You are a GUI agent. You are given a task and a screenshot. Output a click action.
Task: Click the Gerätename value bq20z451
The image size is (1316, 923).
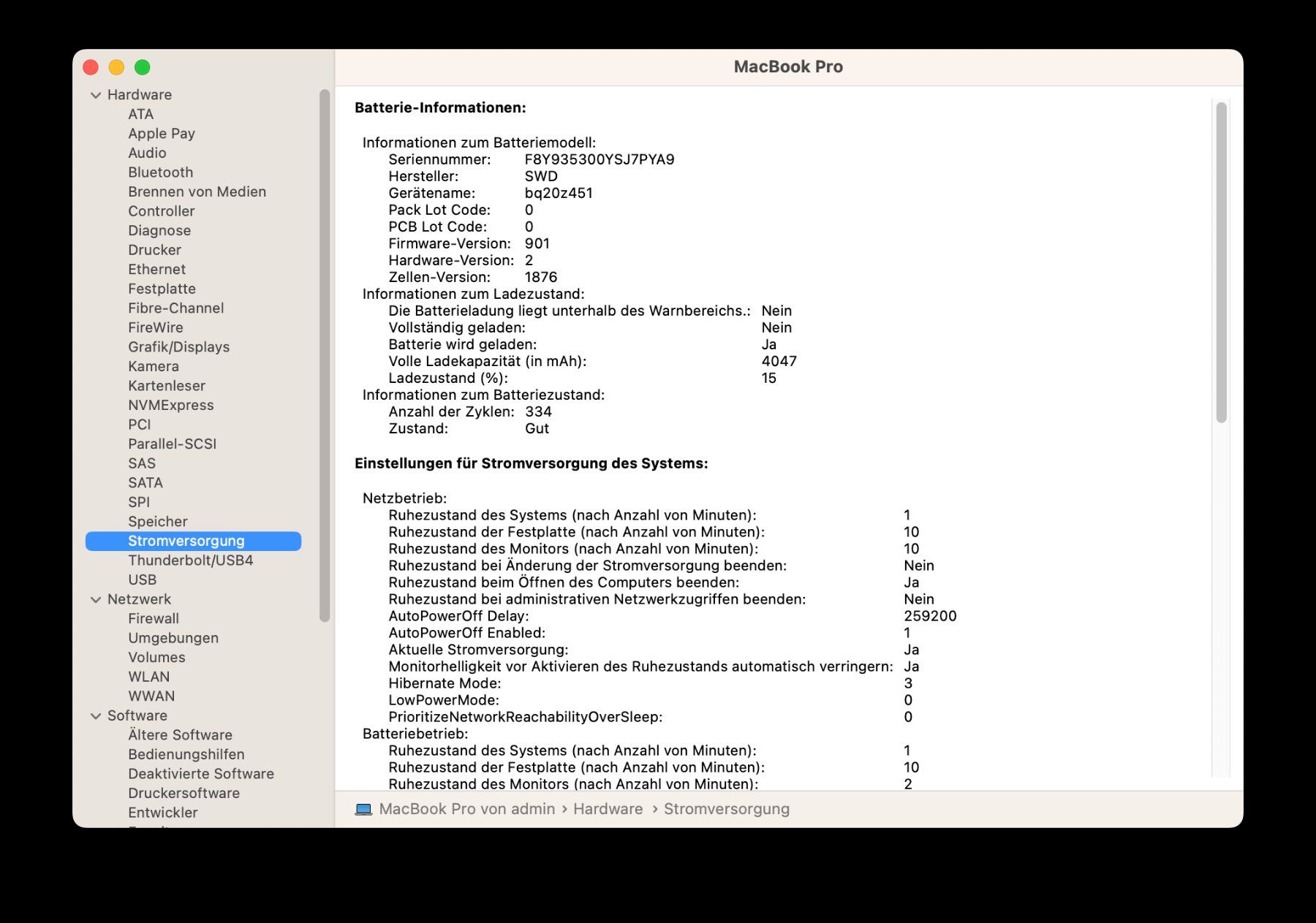(559, 193)
